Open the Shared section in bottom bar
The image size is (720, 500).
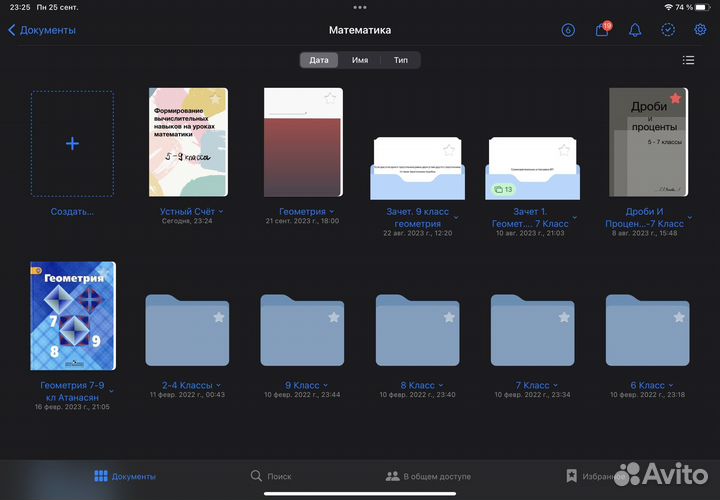(428, 476)
